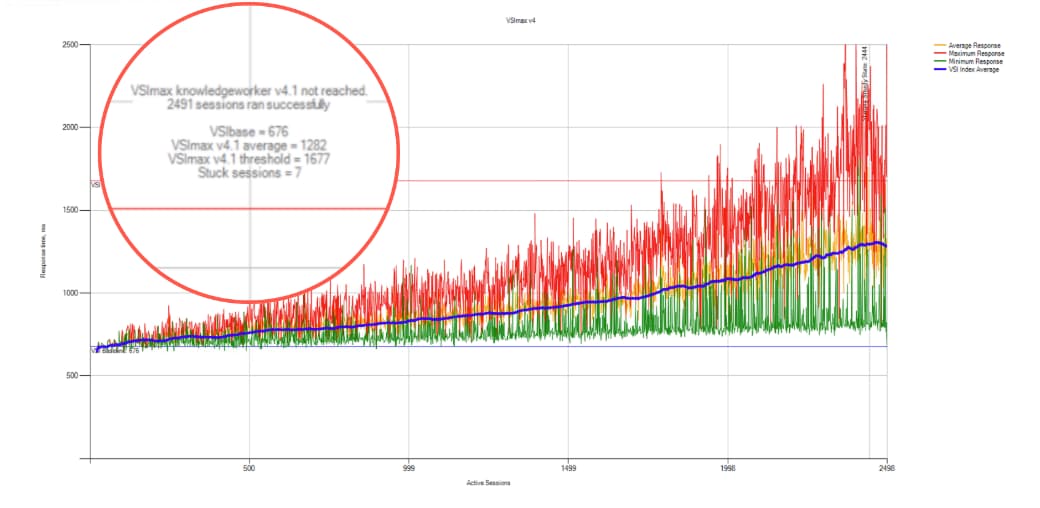The image size is (1040, 508).
Task: Click the 'VSImax v4.1 average = 1282' text
Action: coord(249,145)
